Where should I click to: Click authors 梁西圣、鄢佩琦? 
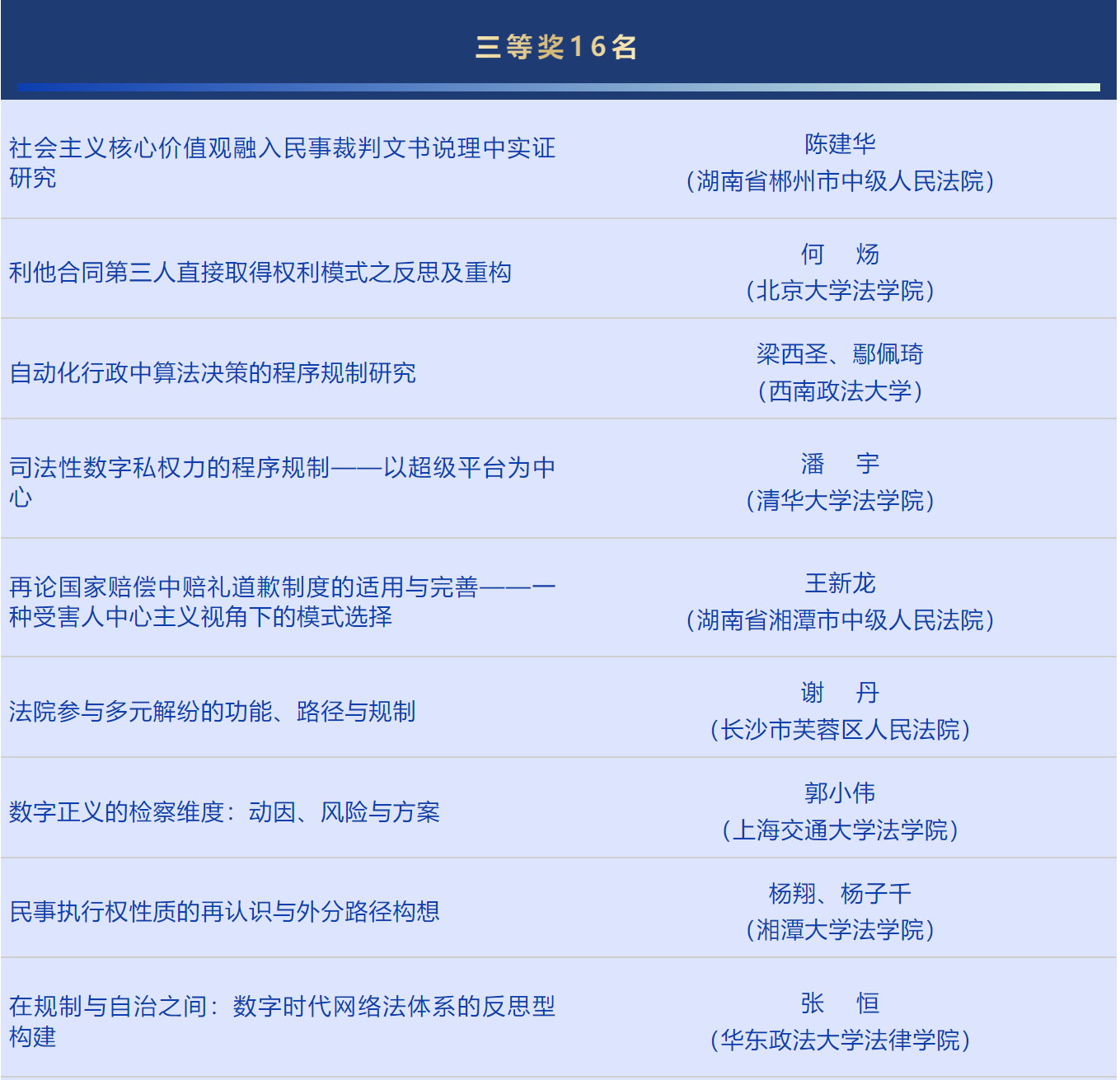point(840,354)
